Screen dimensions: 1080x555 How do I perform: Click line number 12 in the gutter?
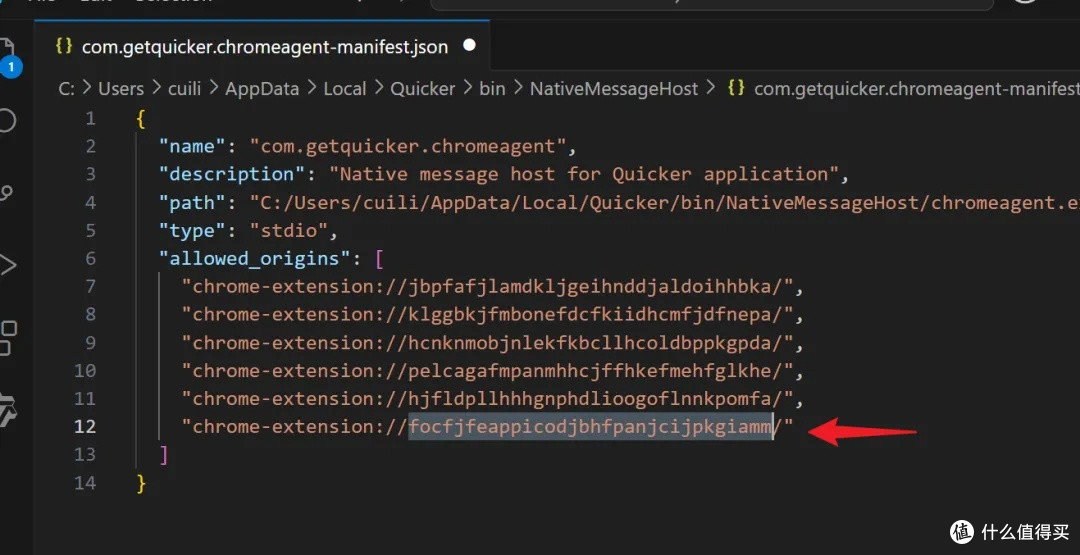[85, 426]
